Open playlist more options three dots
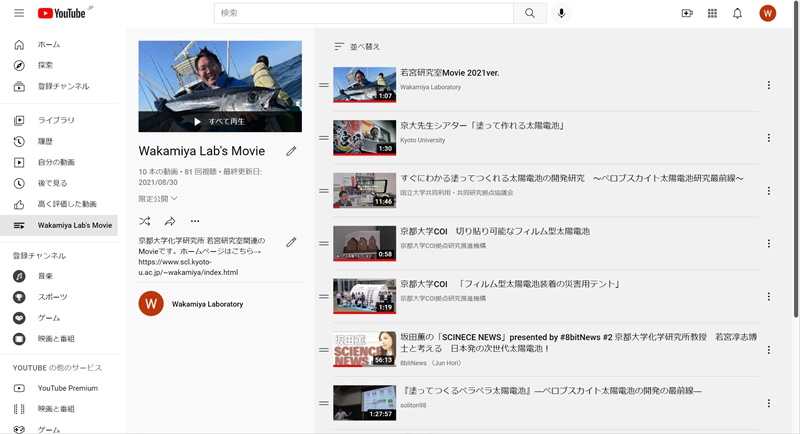800x434 pixels. coord(195,221)
